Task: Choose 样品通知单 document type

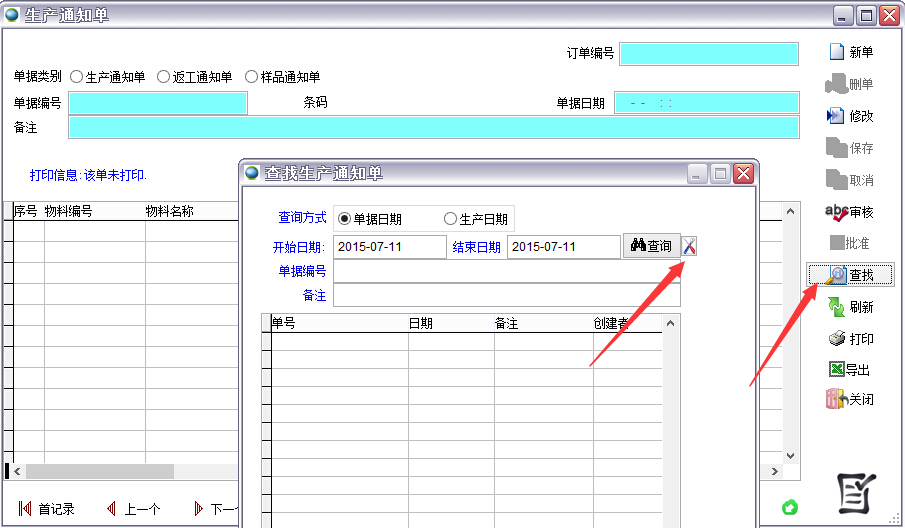Action: [x=251, y=77]
